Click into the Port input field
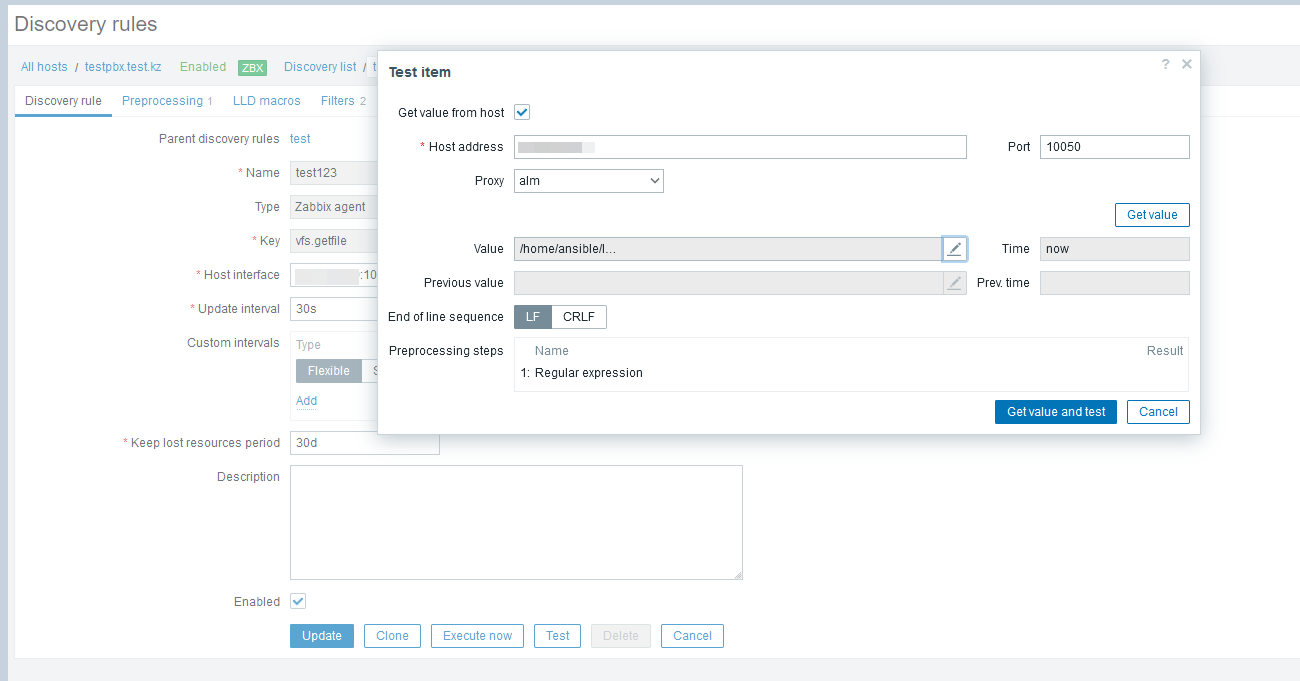Viewport: 1300px width, 681px height. coord(1114,147)
